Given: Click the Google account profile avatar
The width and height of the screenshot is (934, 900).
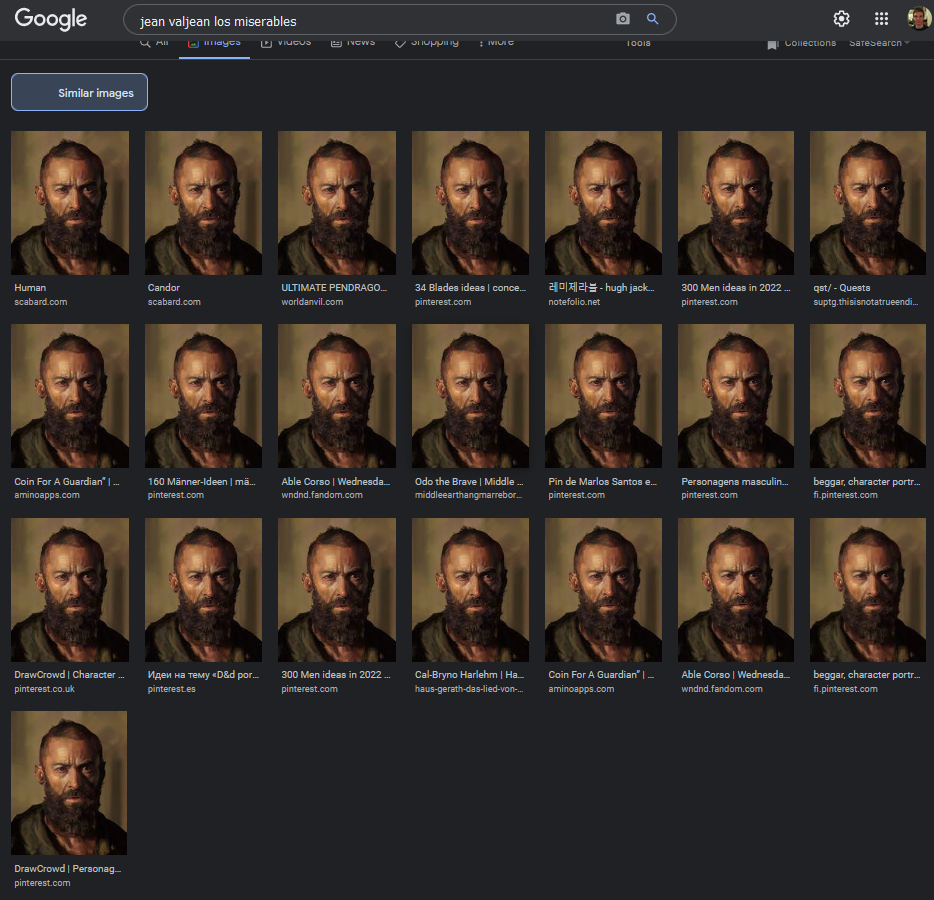Looking at the screenshot, I should (x=918, y=19).
